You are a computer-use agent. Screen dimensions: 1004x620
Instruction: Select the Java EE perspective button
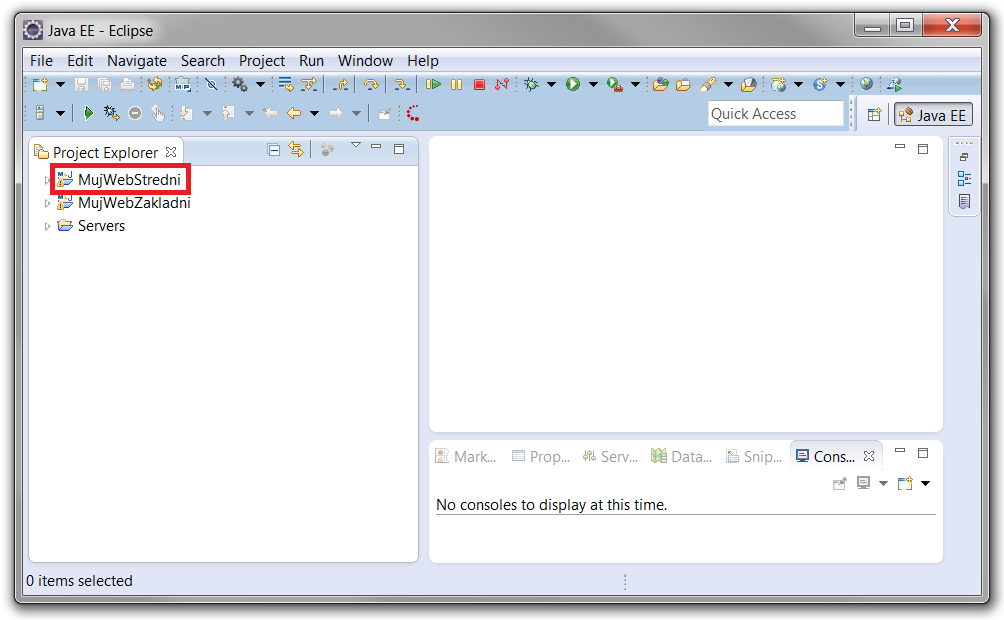[x=933, y=115]
